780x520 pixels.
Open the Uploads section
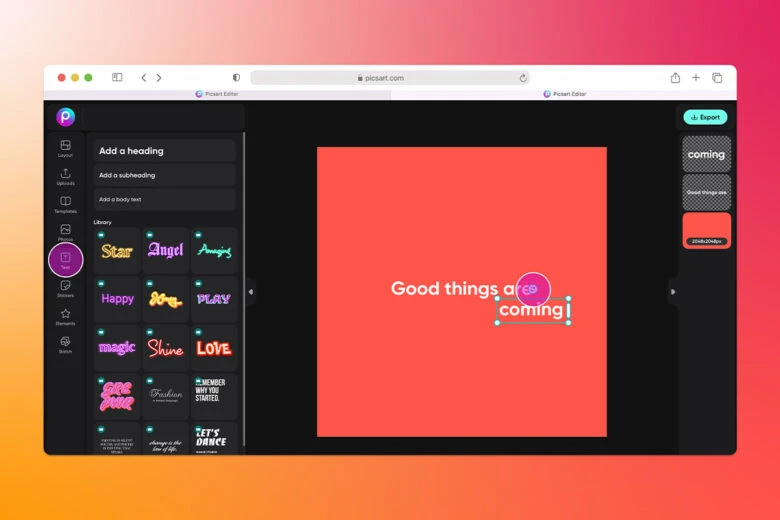(65, 176)
